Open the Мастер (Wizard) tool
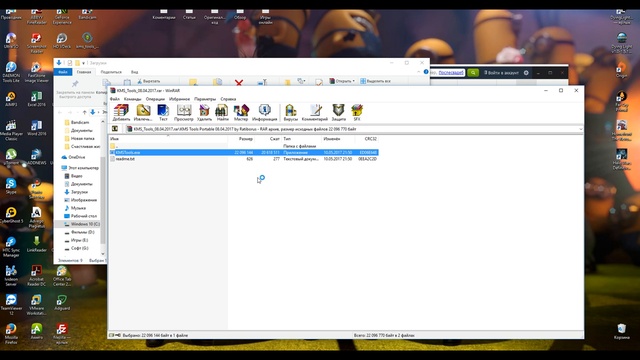Viewport: 640px width, 360px height. [x=241, y=113]
